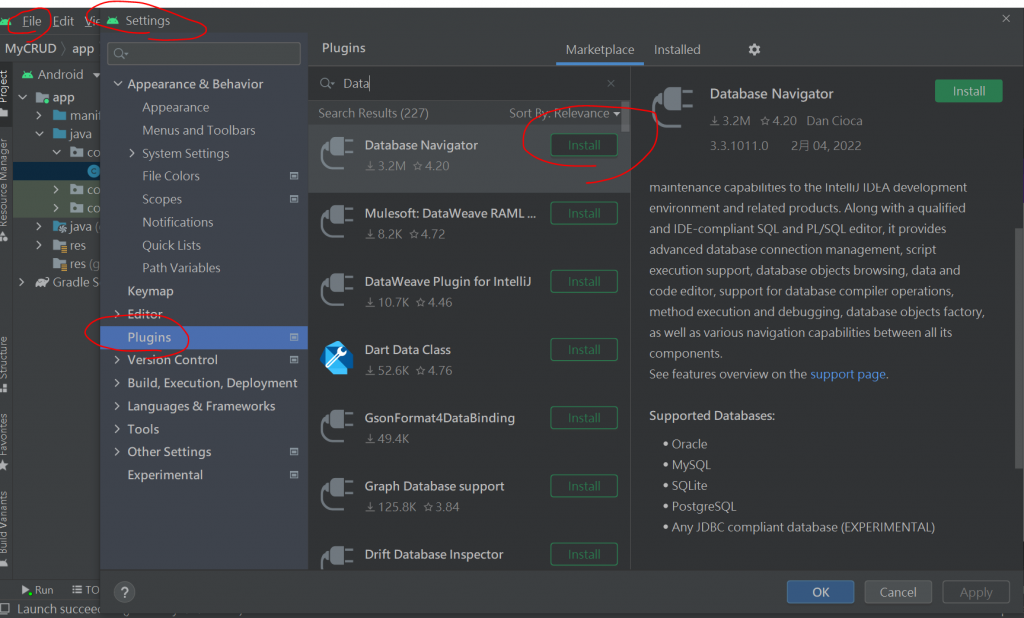Switch to the Marketplace tab
This screenshot has width=1024, height=618.
pyautogui.click(x=600, y=50)
